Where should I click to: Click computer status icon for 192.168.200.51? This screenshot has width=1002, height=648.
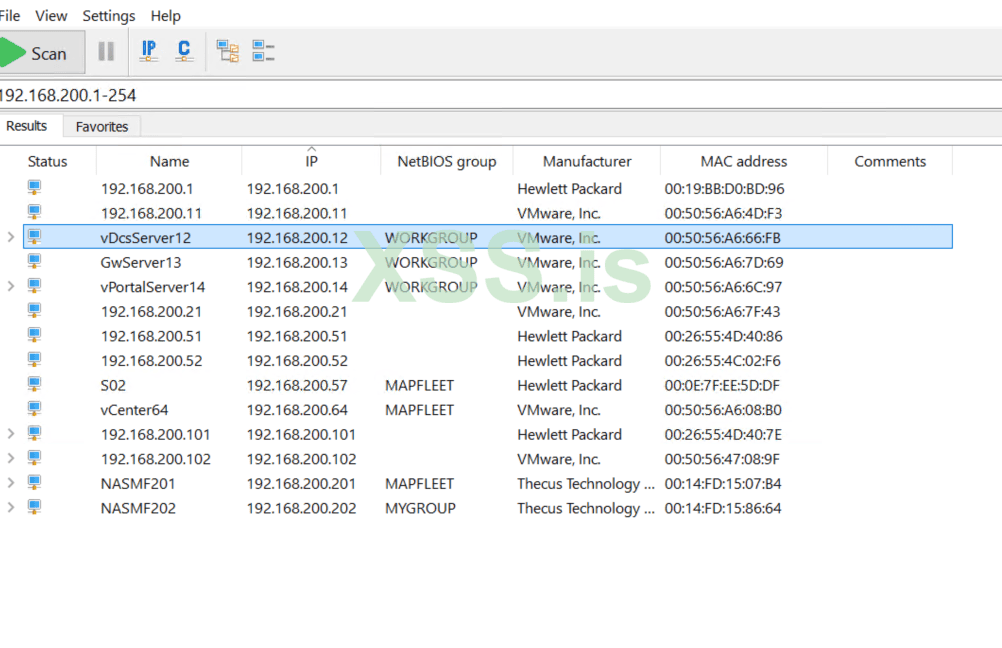click(x=35, y=335)
